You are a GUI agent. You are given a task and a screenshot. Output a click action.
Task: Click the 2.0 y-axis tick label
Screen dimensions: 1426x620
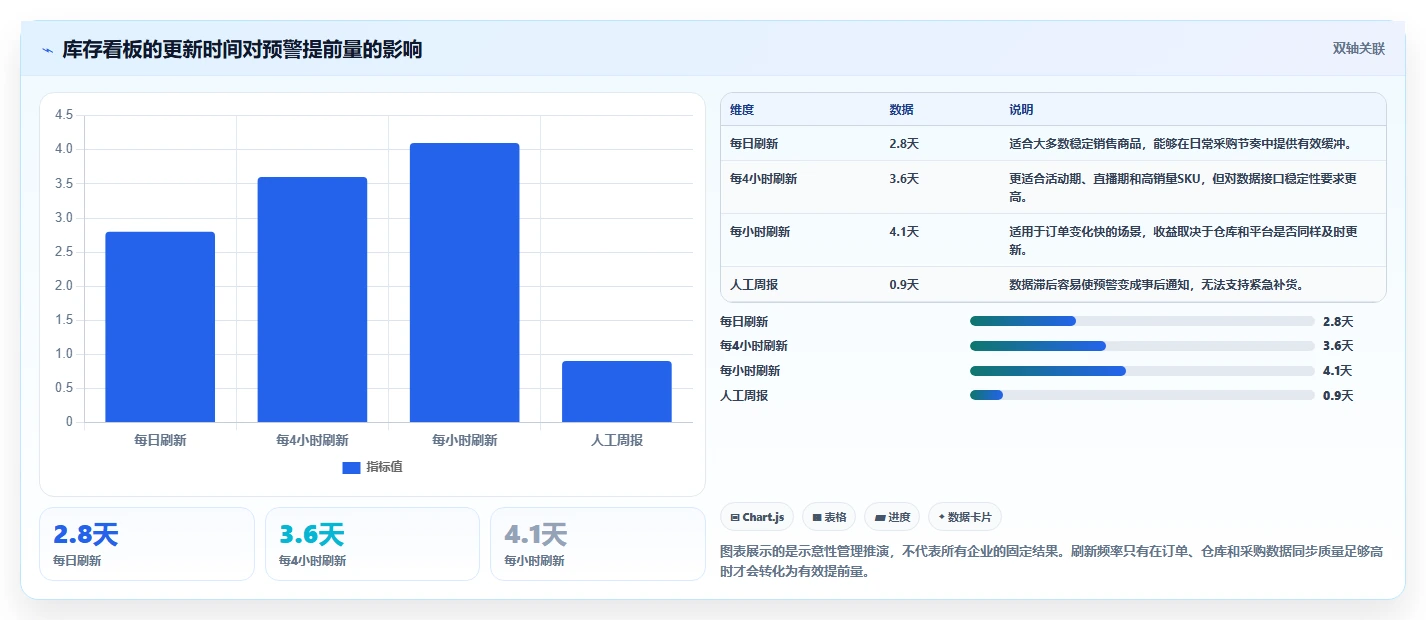tap(64, 286)
